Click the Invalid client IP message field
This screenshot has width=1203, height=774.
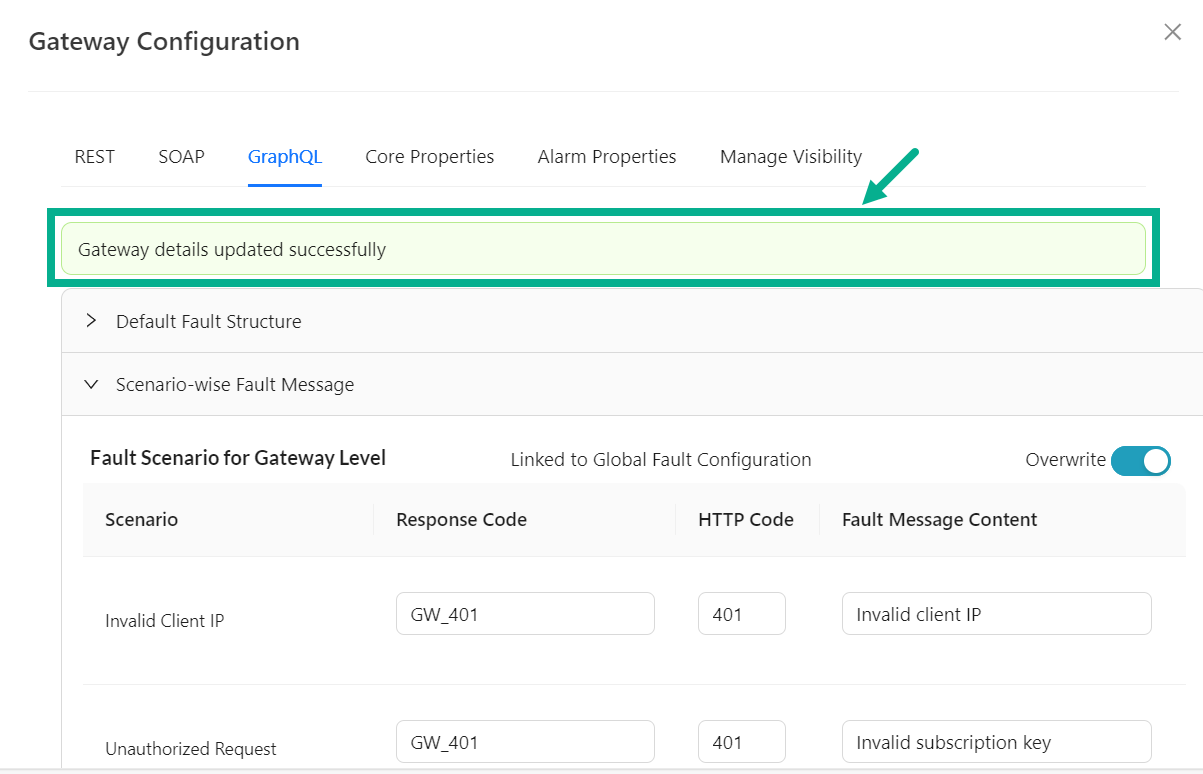[x=996, y=614]
